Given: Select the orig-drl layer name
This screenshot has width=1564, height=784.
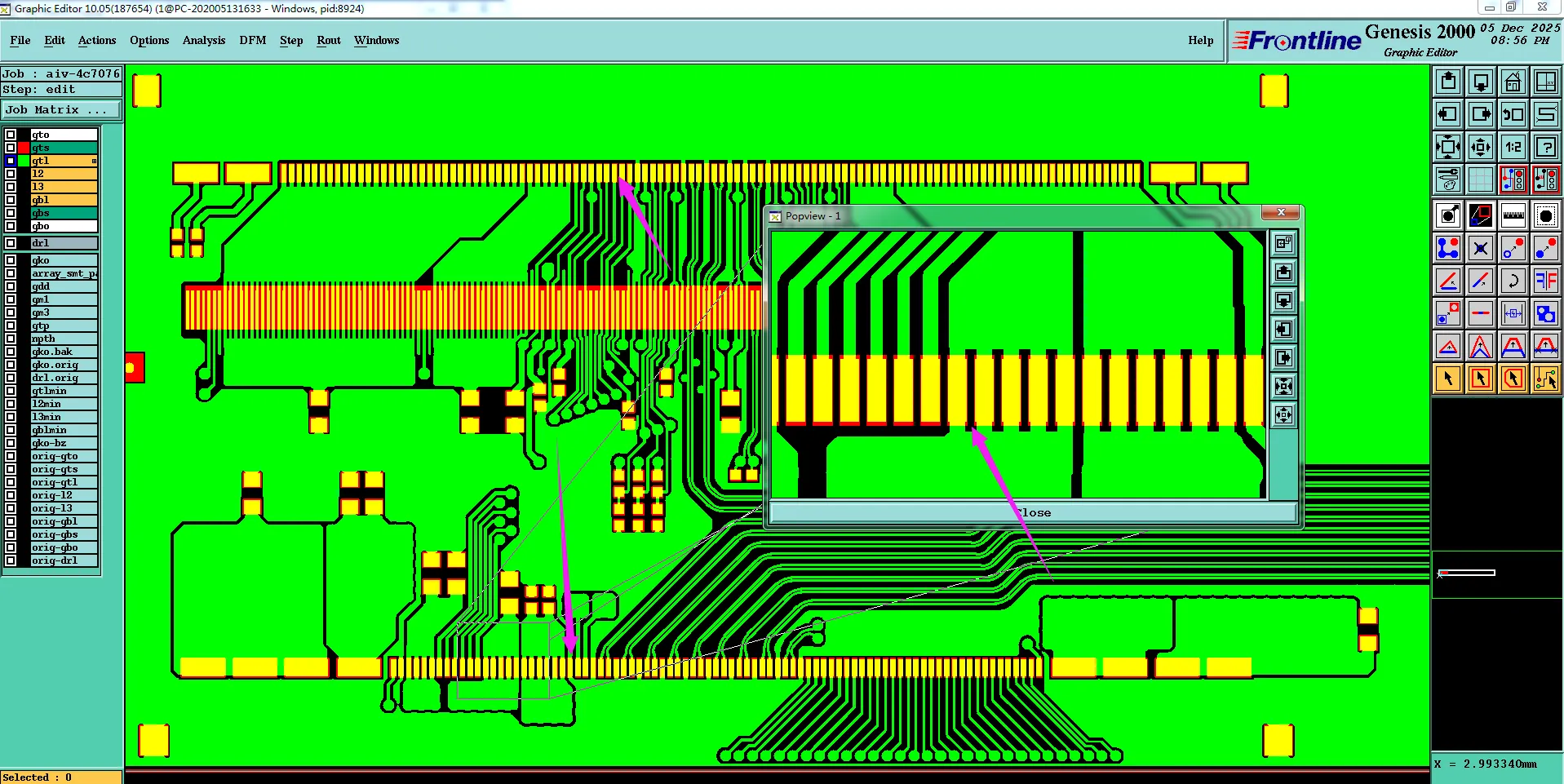Looking at the screenshot, I should [x=64, y=560].
